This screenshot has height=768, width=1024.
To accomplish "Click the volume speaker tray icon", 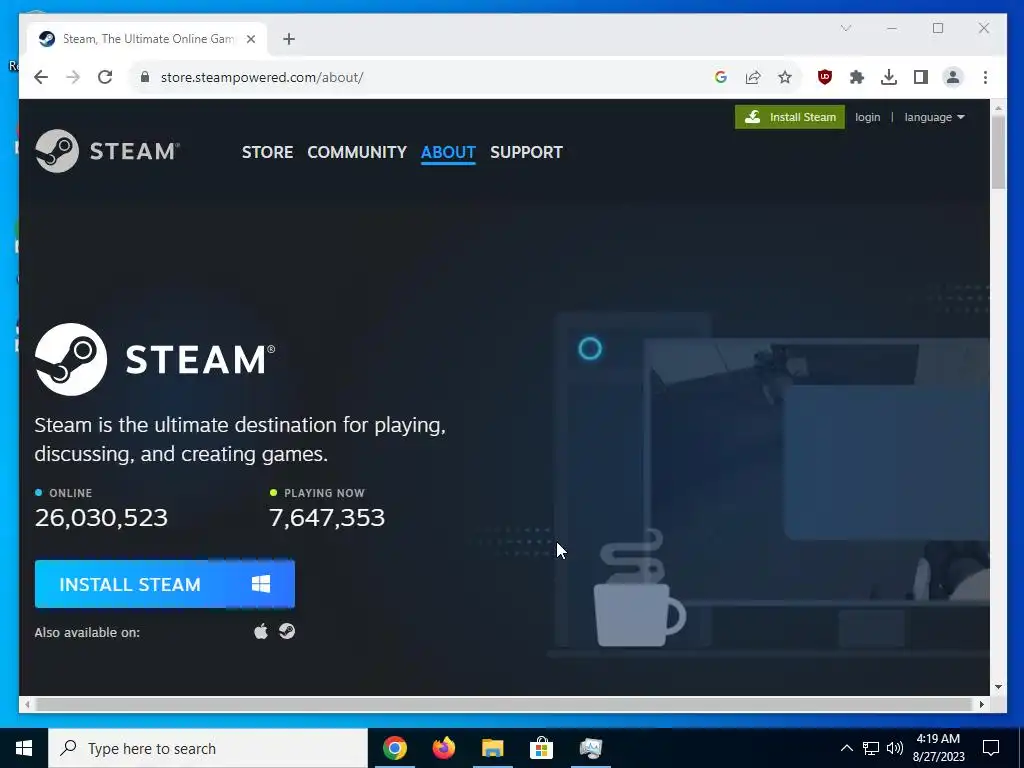I will (x=895, y=748).
